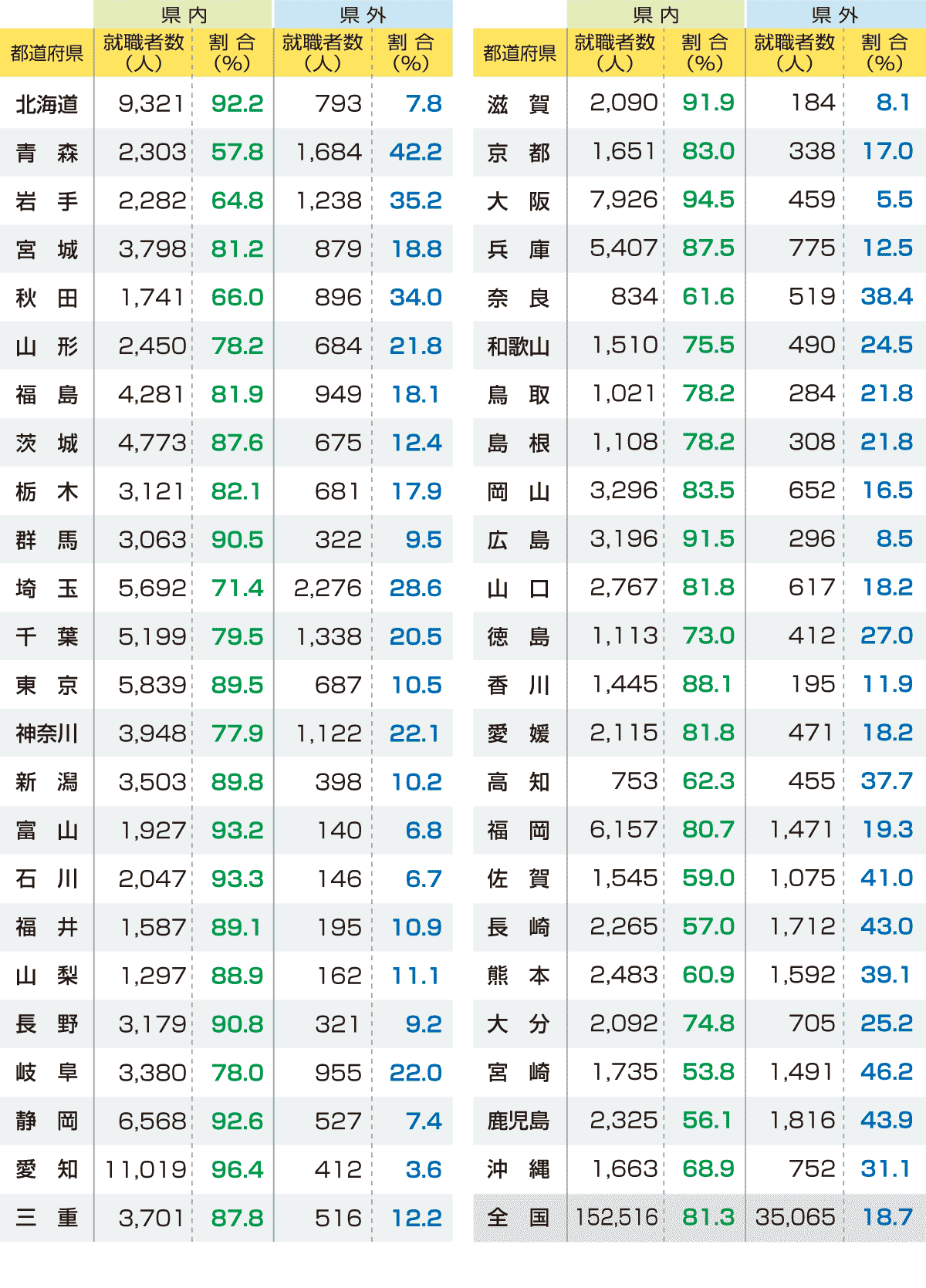Click 埼玉's 2,276 out-of-prefecture count

pos(327,588)
